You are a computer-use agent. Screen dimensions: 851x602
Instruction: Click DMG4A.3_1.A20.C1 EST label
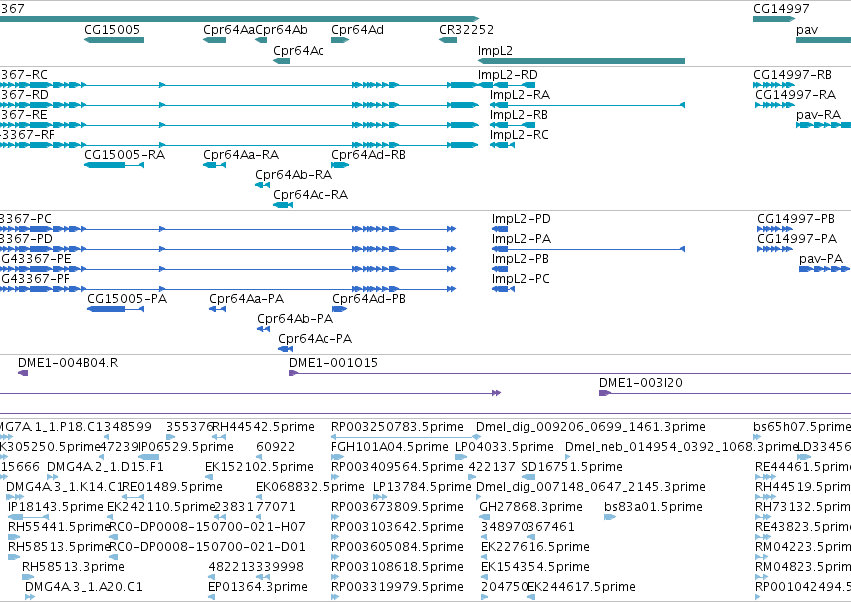(84, 587)
